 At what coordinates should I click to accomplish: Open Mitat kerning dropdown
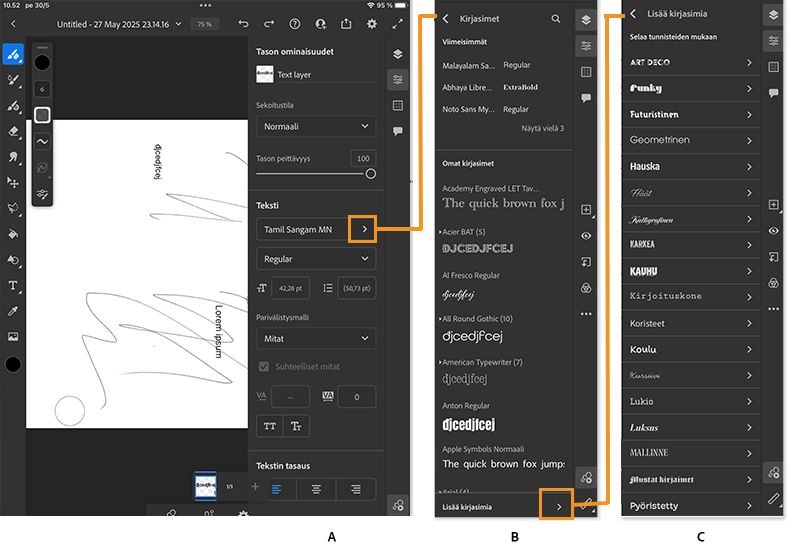[316, 338]
